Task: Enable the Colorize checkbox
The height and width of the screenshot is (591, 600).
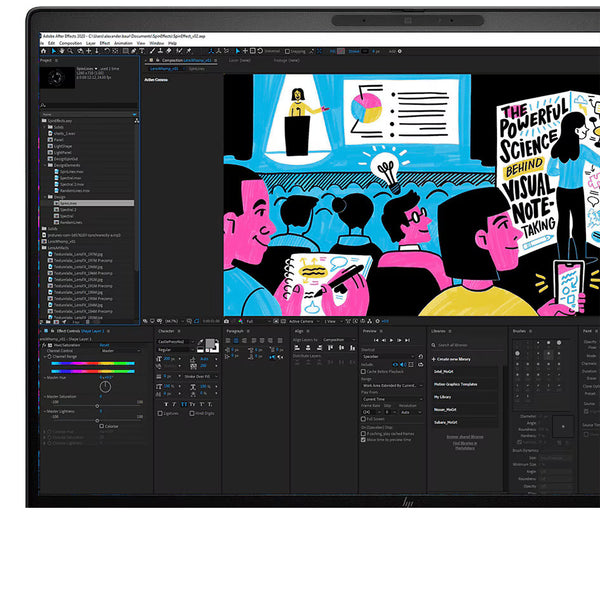Action: (x=101, y=426)
